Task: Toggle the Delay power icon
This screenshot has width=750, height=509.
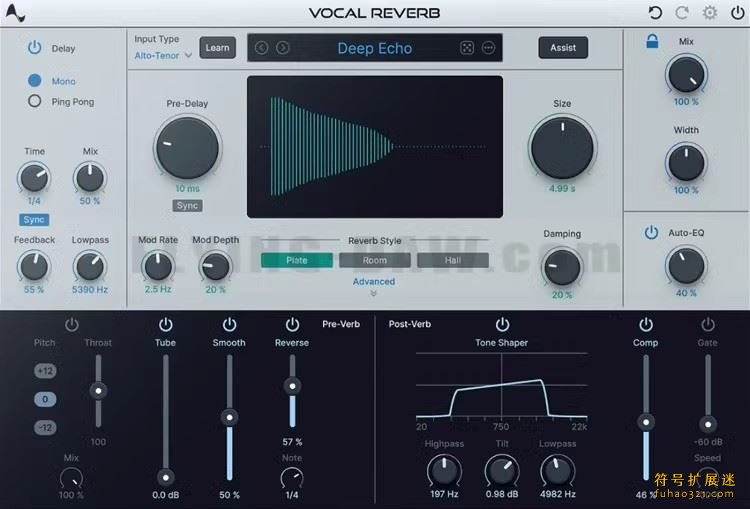Action: [x=34, y=48]
